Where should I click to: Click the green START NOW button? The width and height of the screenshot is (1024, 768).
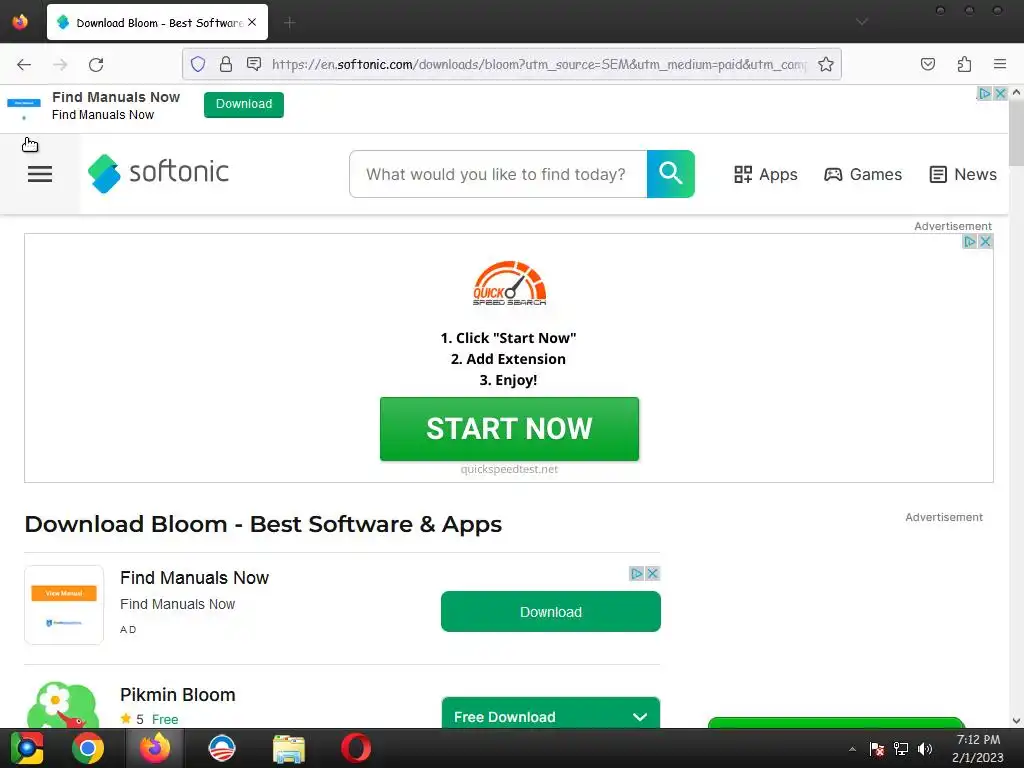(x=509, y=429)
